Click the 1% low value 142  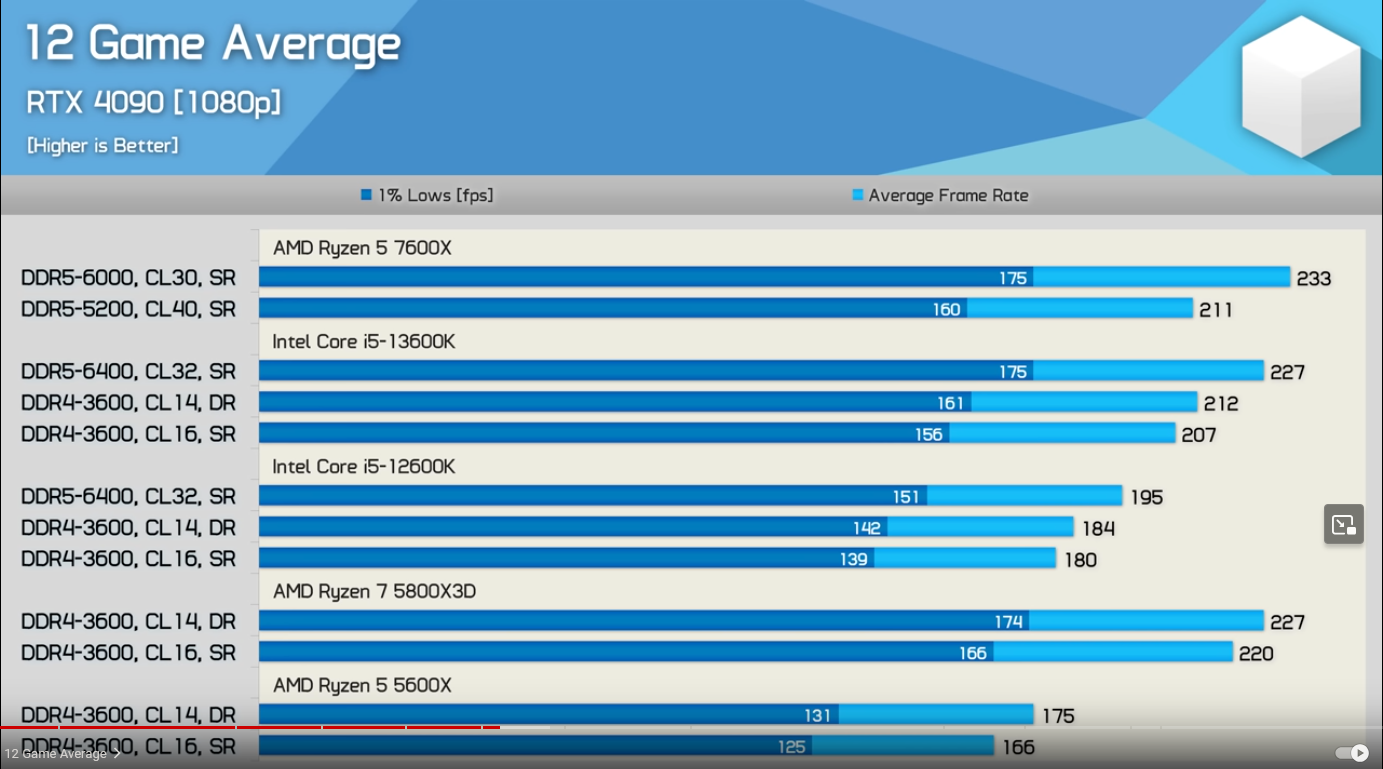866,528
